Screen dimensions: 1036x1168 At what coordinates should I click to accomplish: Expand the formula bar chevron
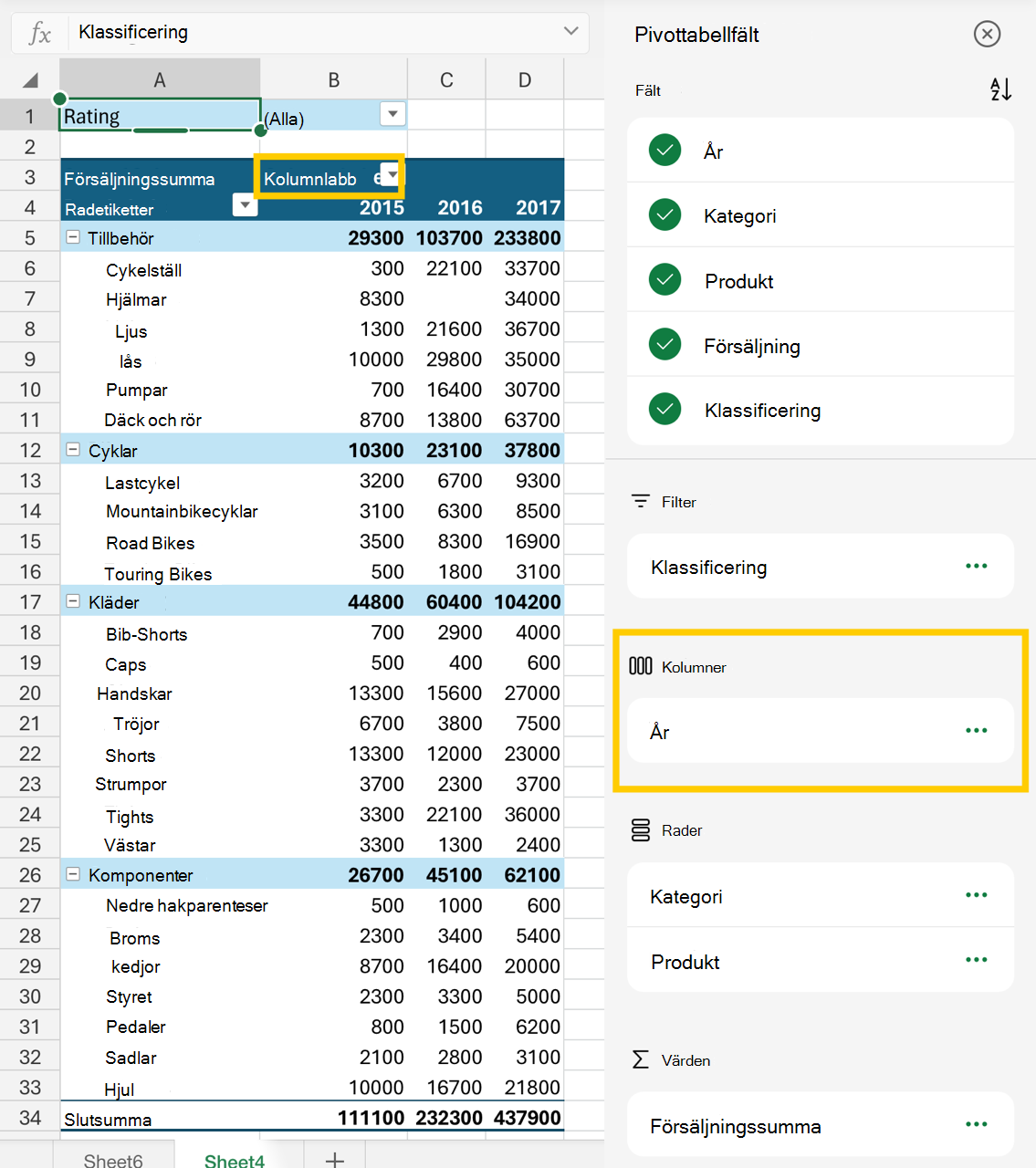(x=571, y=31)
